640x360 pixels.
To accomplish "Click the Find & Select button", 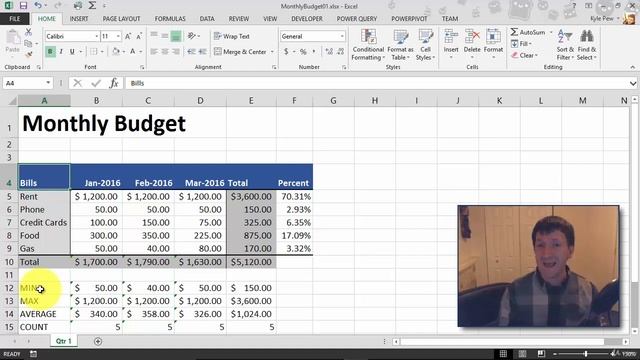I will tap(587, 45).
